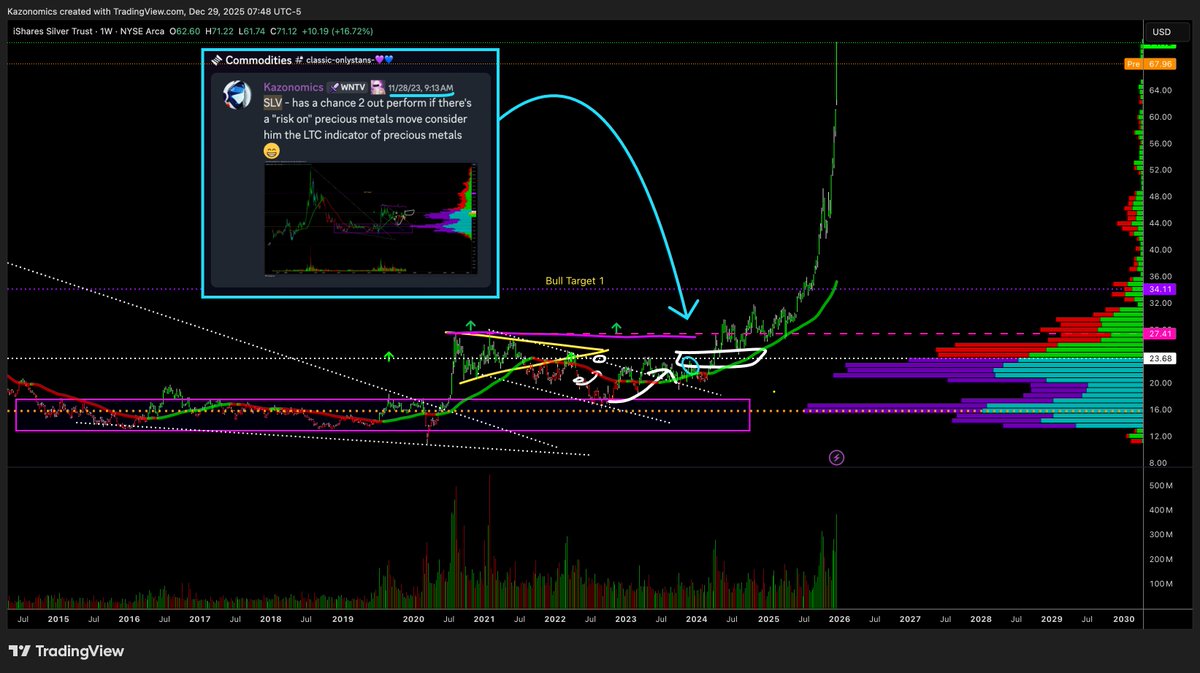Image resolution: width=1200 pixels, height=673 pixels.
Task: Click the 12.00 price axis value
Action: (x=1160, y=436)
